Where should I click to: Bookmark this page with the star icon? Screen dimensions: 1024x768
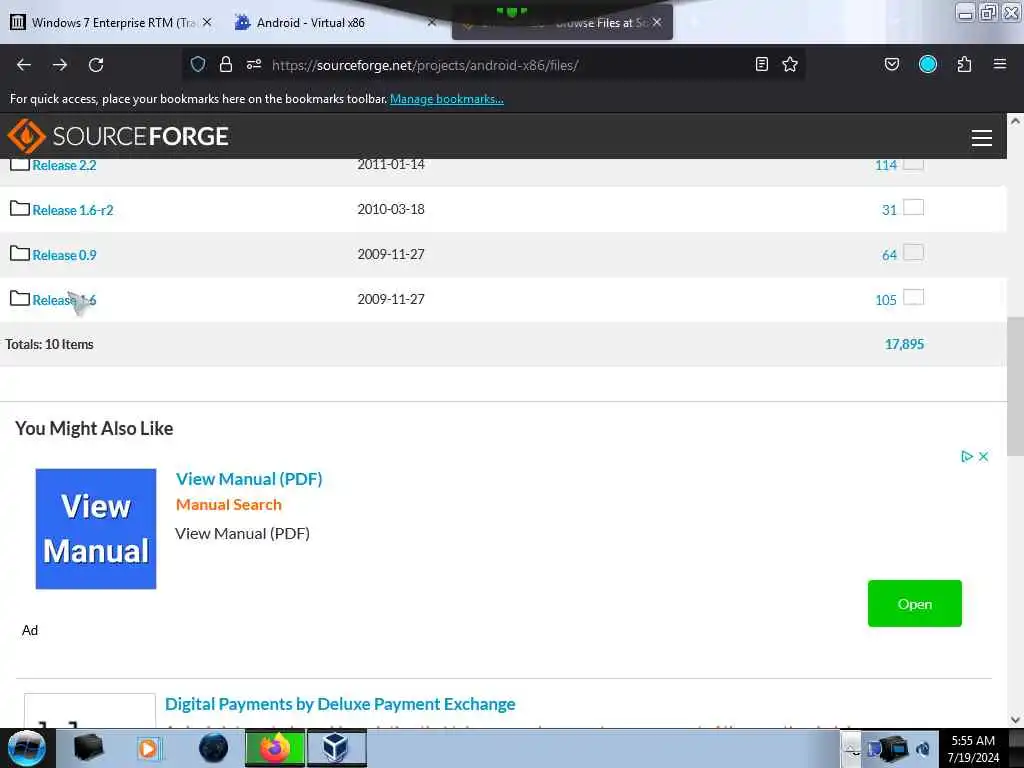pos(790,64)
